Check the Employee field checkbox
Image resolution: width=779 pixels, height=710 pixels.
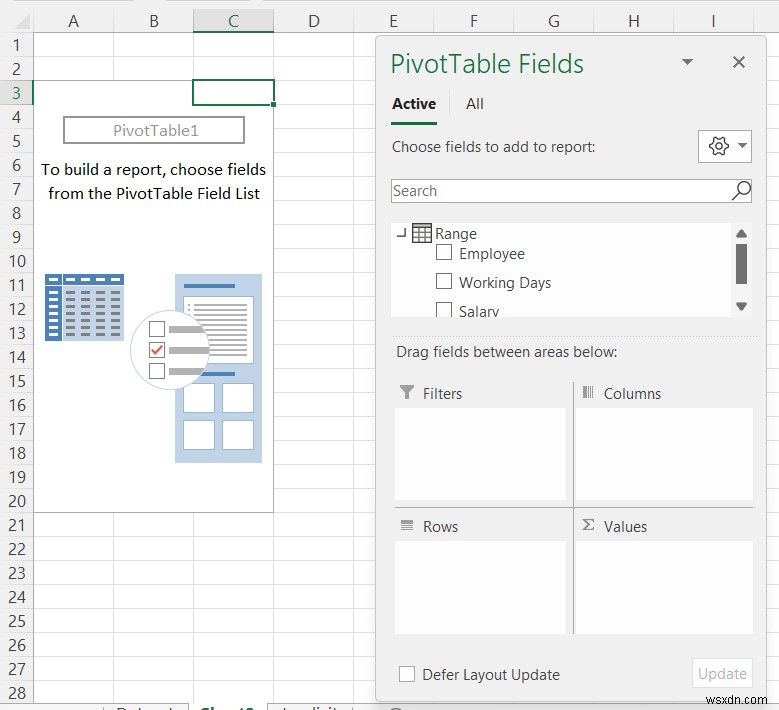click(x=444, y=253)
